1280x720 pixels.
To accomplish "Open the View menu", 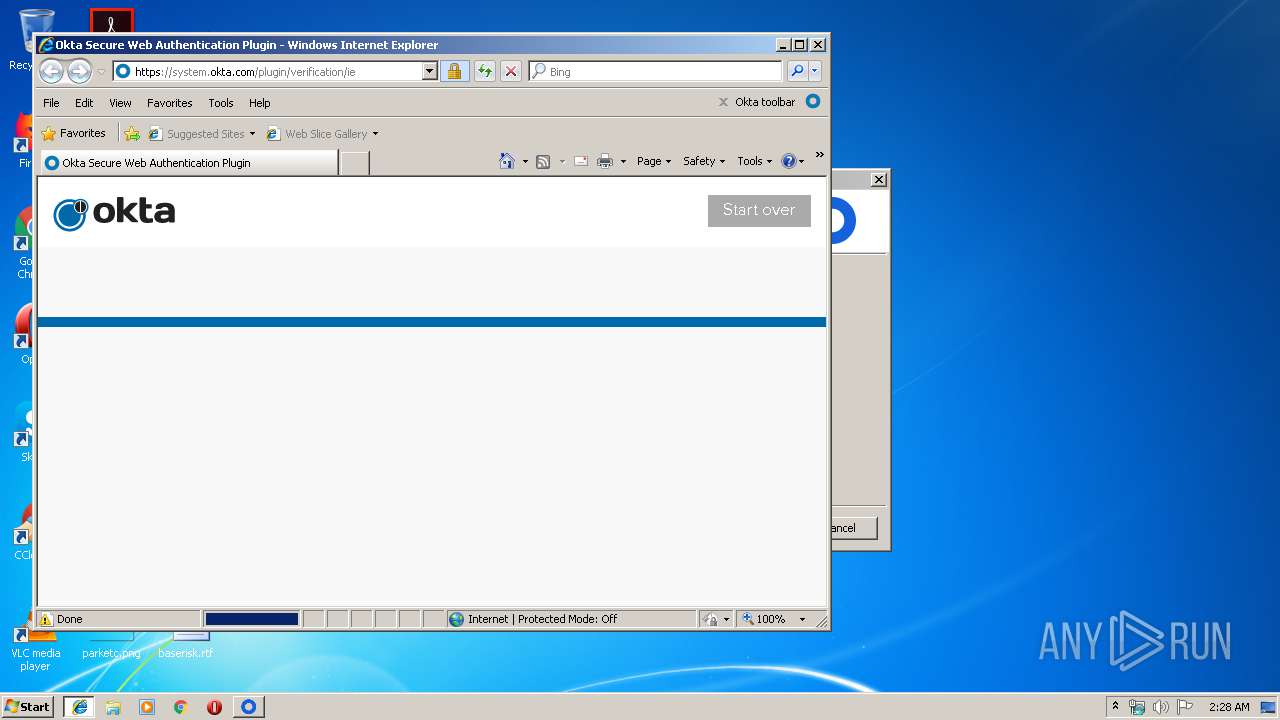I will [x=120, y=103].
